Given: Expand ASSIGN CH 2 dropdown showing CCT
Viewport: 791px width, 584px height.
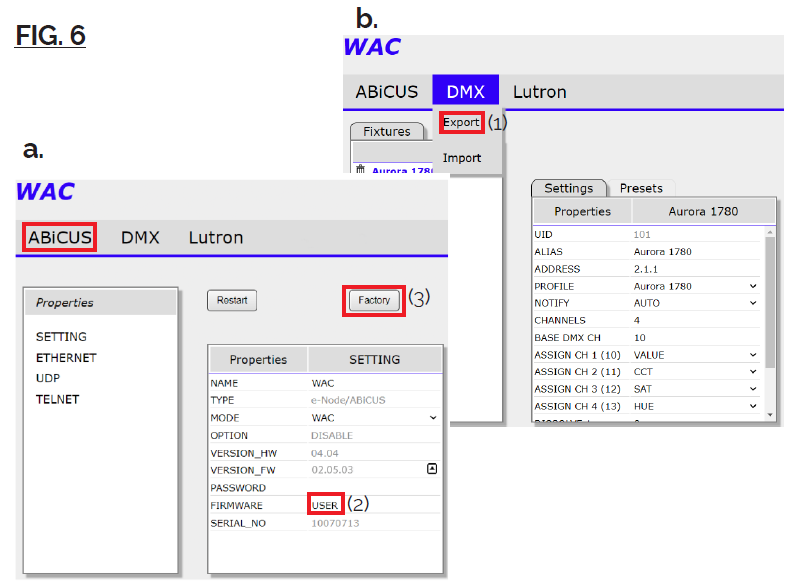Looking at the screenshot, I should pos(752,372).
